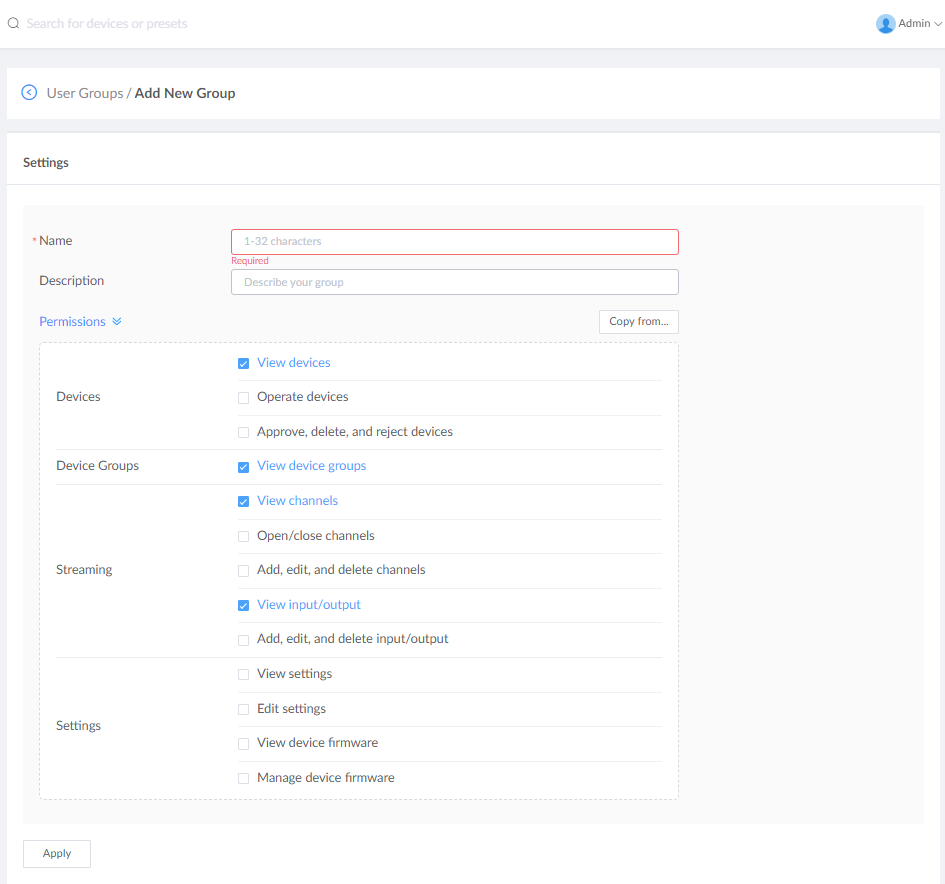Open the Admin account dropdown arrow
945x884 pixels.
tap(938, 24)
